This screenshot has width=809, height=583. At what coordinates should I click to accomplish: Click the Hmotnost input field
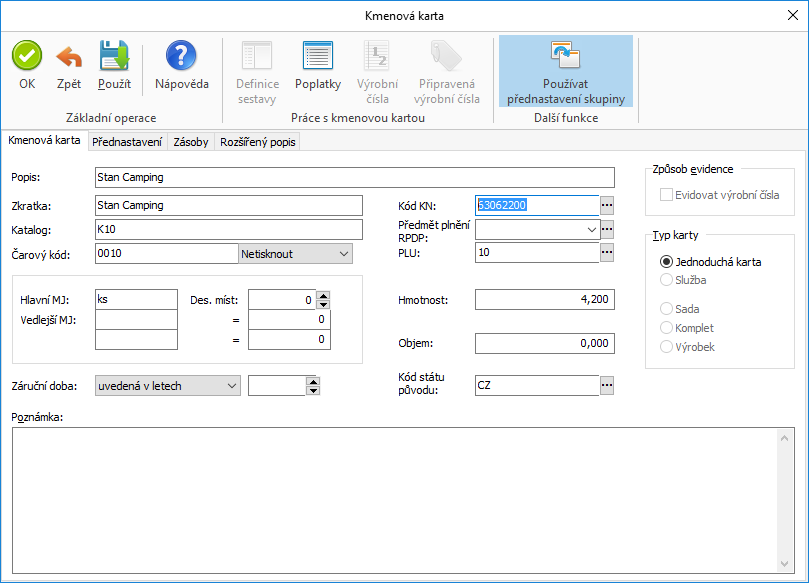544,300
